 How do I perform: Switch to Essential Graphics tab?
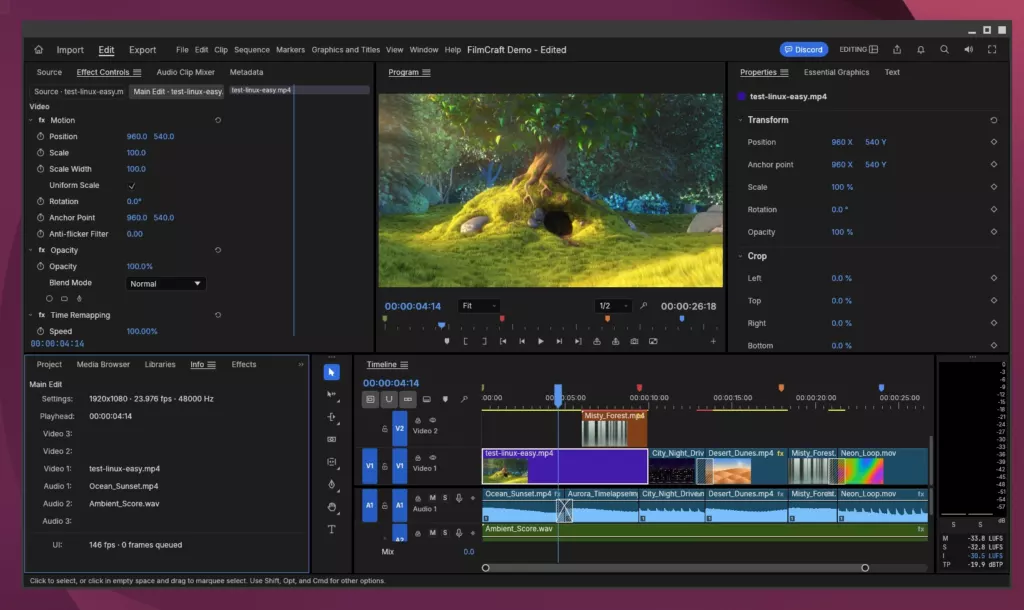(x=836, y=72)
